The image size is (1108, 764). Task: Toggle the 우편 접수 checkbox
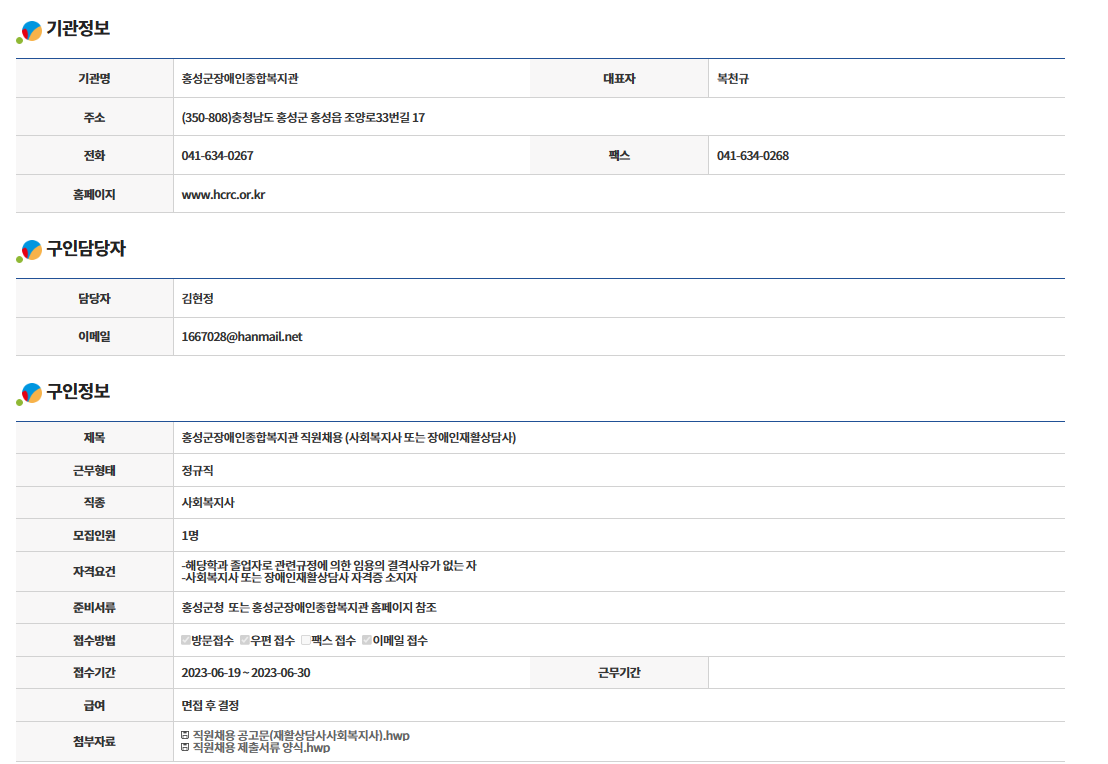245,640
